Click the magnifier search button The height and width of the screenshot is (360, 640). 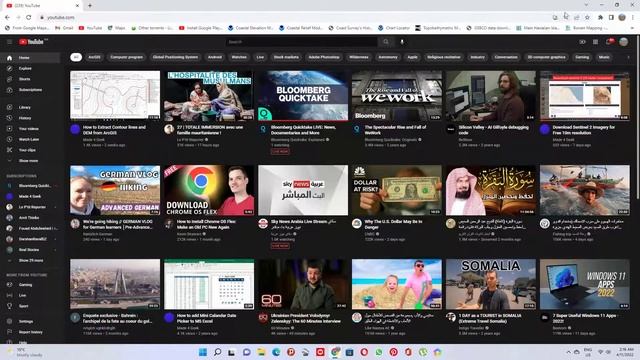pos(386,42)
